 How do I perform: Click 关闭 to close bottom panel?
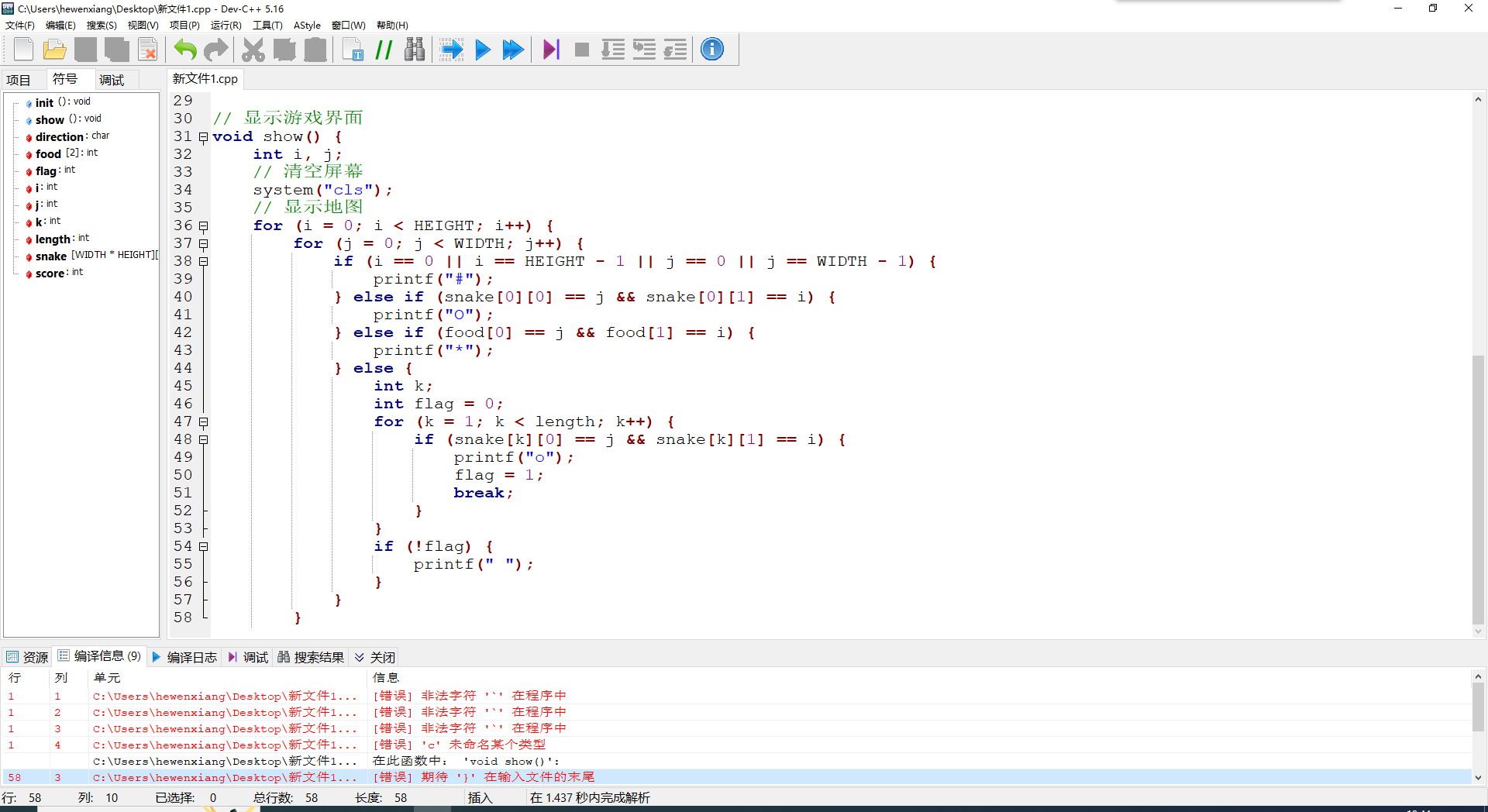click(x=375, y=657)
